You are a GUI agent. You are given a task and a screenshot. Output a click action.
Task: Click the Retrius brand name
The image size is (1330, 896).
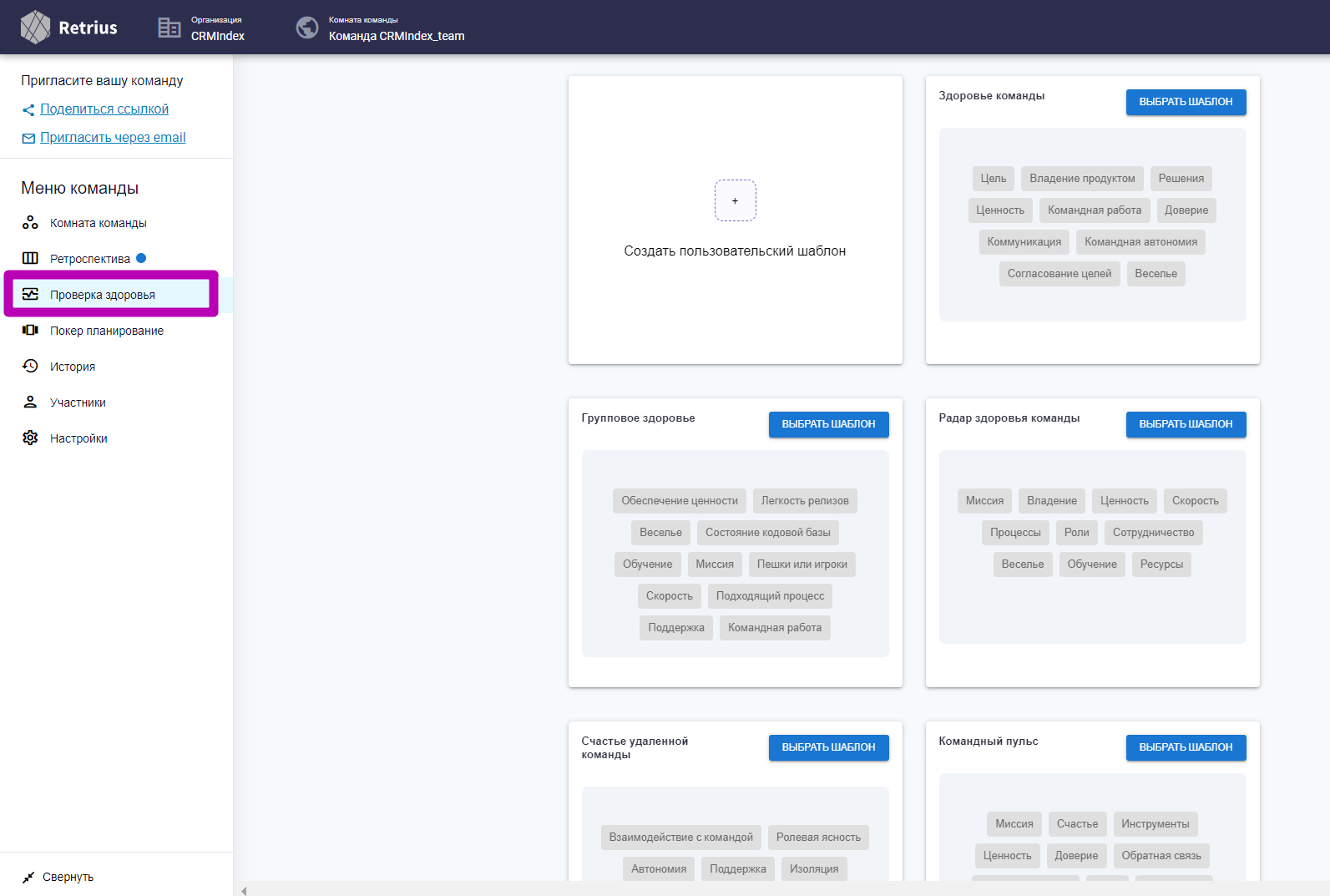(88, 28)
